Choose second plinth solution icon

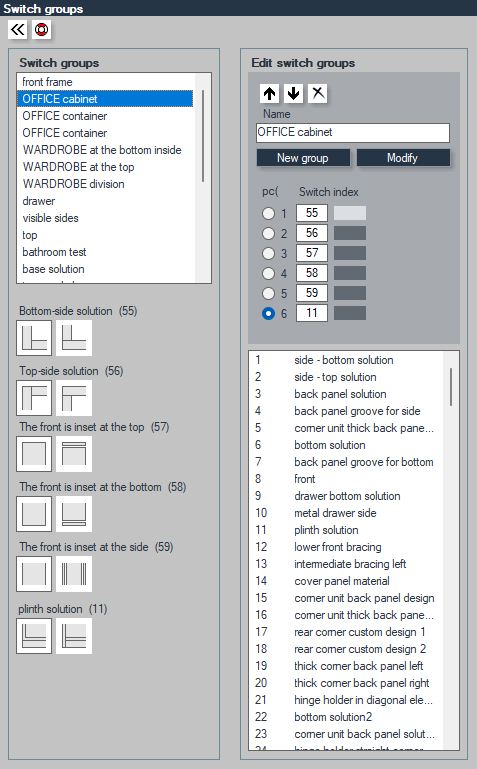tap(74, 636)
